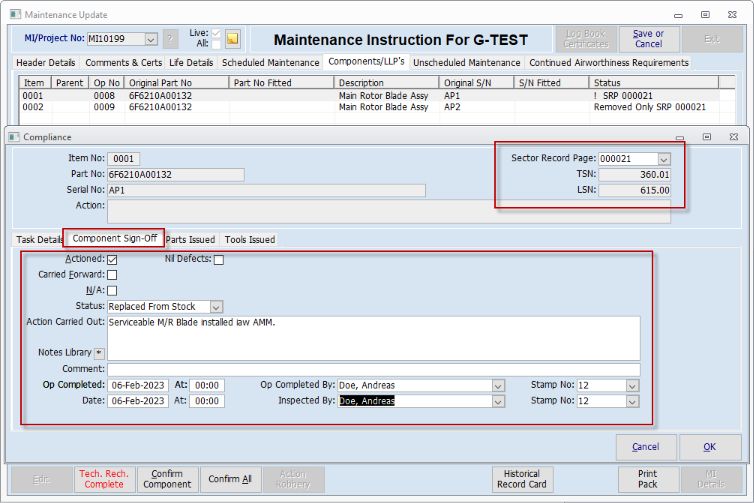Open Continued Airworthiness Requirements tab

click(609, 63)
